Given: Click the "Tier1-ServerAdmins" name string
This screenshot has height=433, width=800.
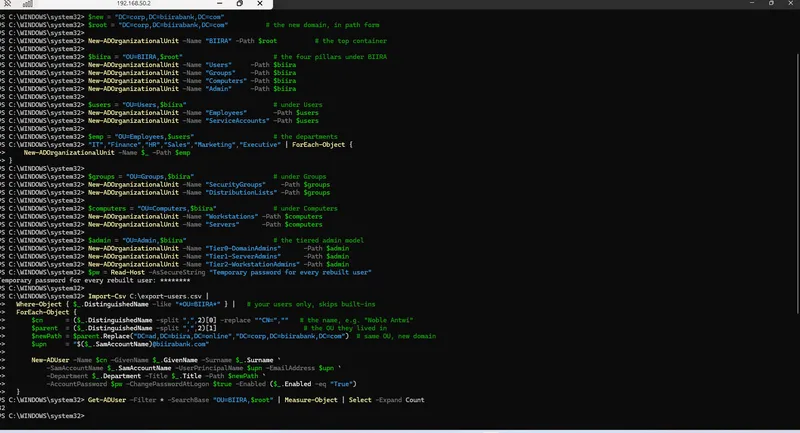Looking at the screenshot, I should [243, 257].
